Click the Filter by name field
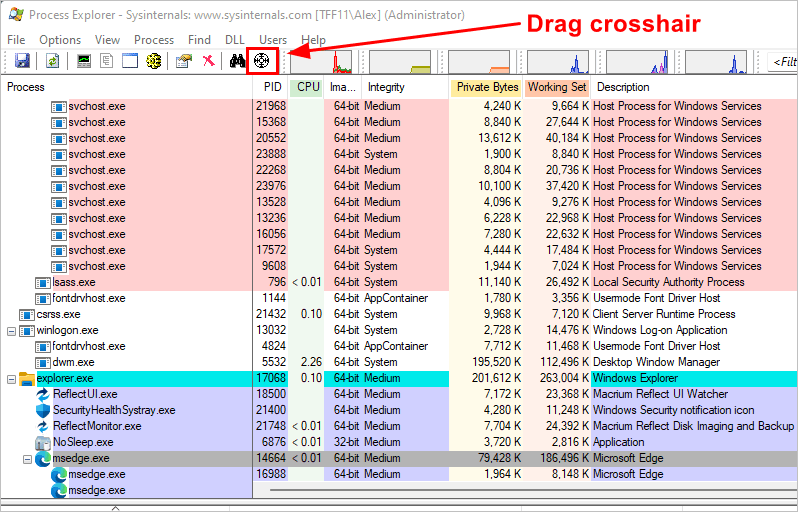The height and width of the screenshot is (512, 798). 783,62
